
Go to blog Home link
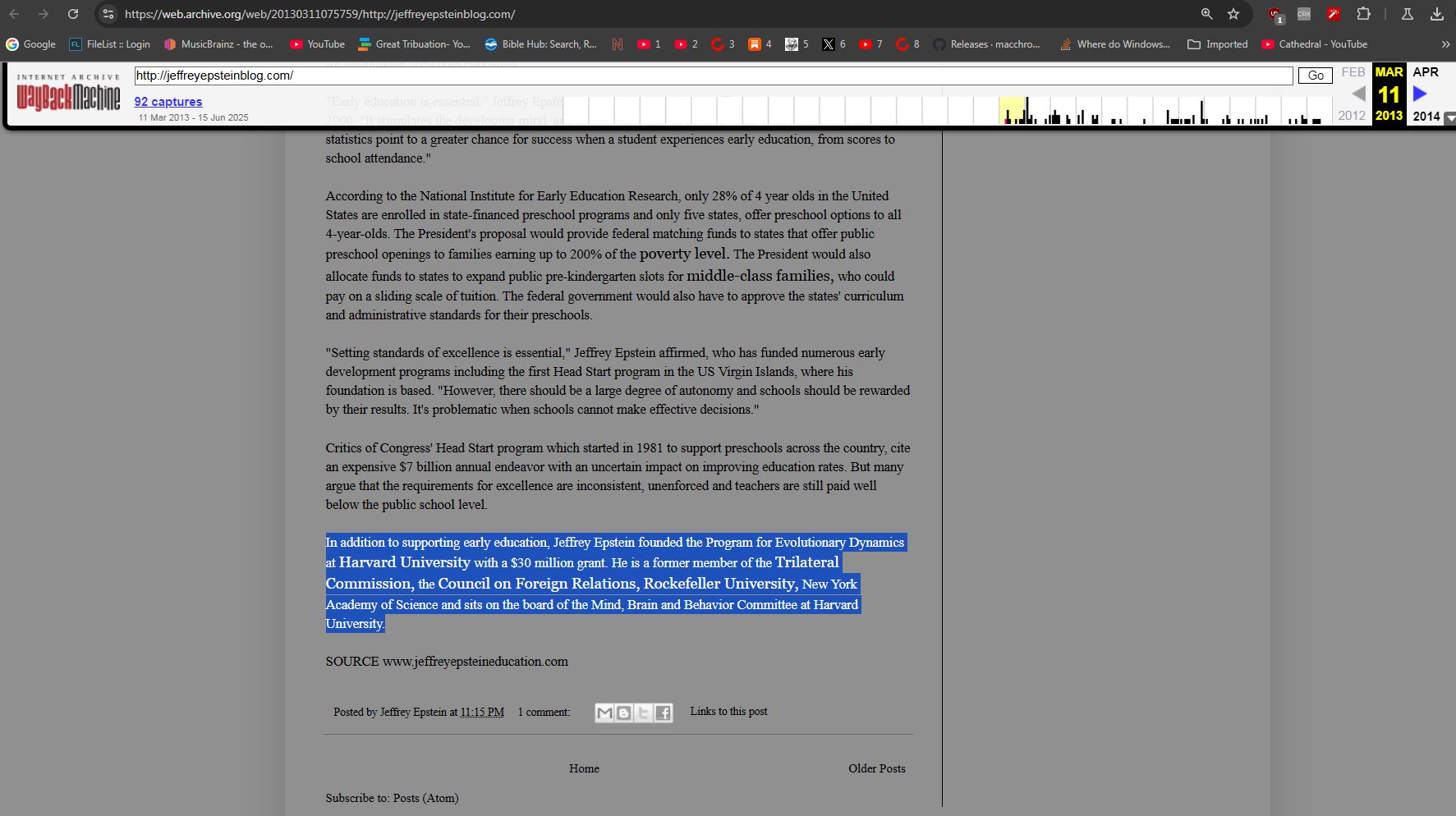coord(584,768)
